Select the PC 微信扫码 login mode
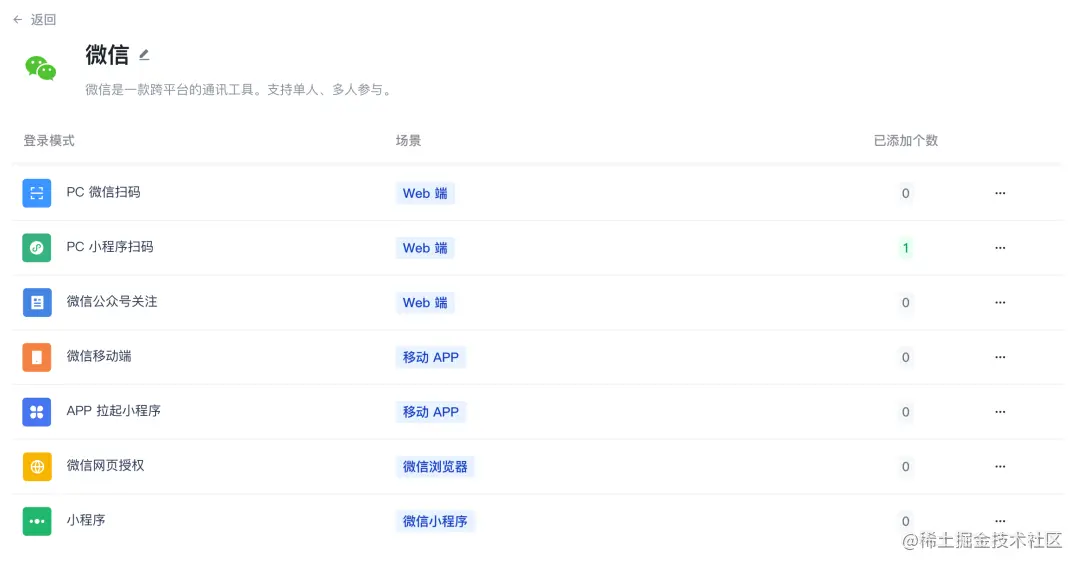The height and width of the screenshot is (568, 1080). [x=103, y=192]
